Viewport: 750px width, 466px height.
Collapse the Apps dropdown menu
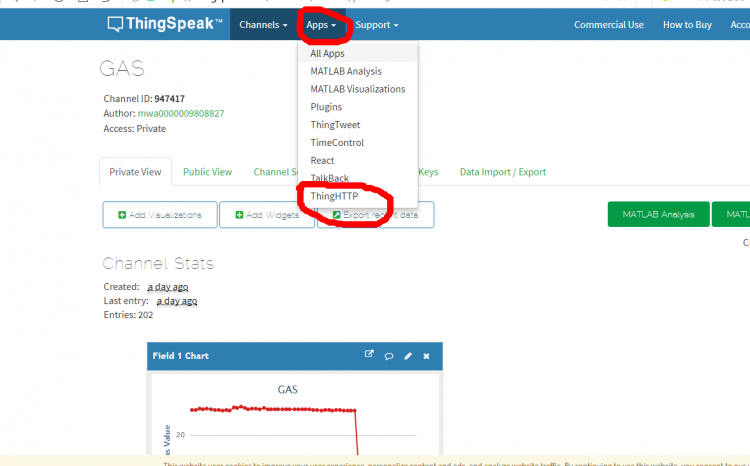coord(321,25)
